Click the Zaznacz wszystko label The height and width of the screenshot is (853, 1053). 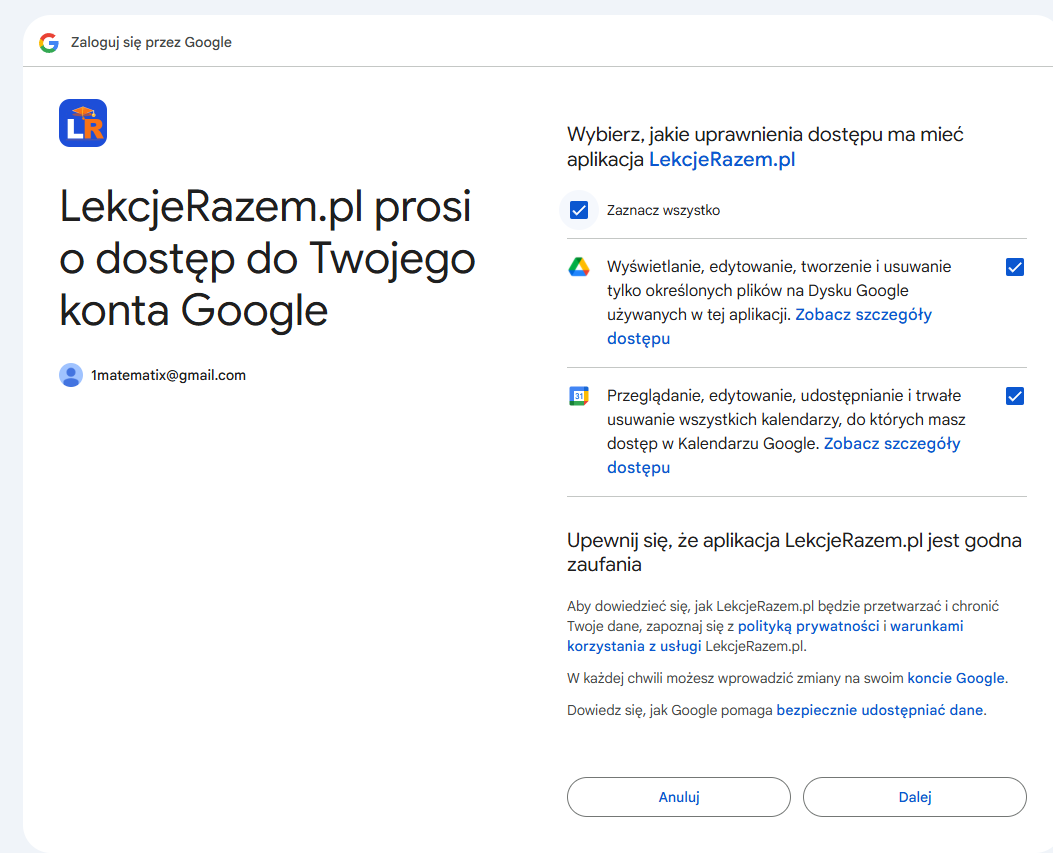663,210
